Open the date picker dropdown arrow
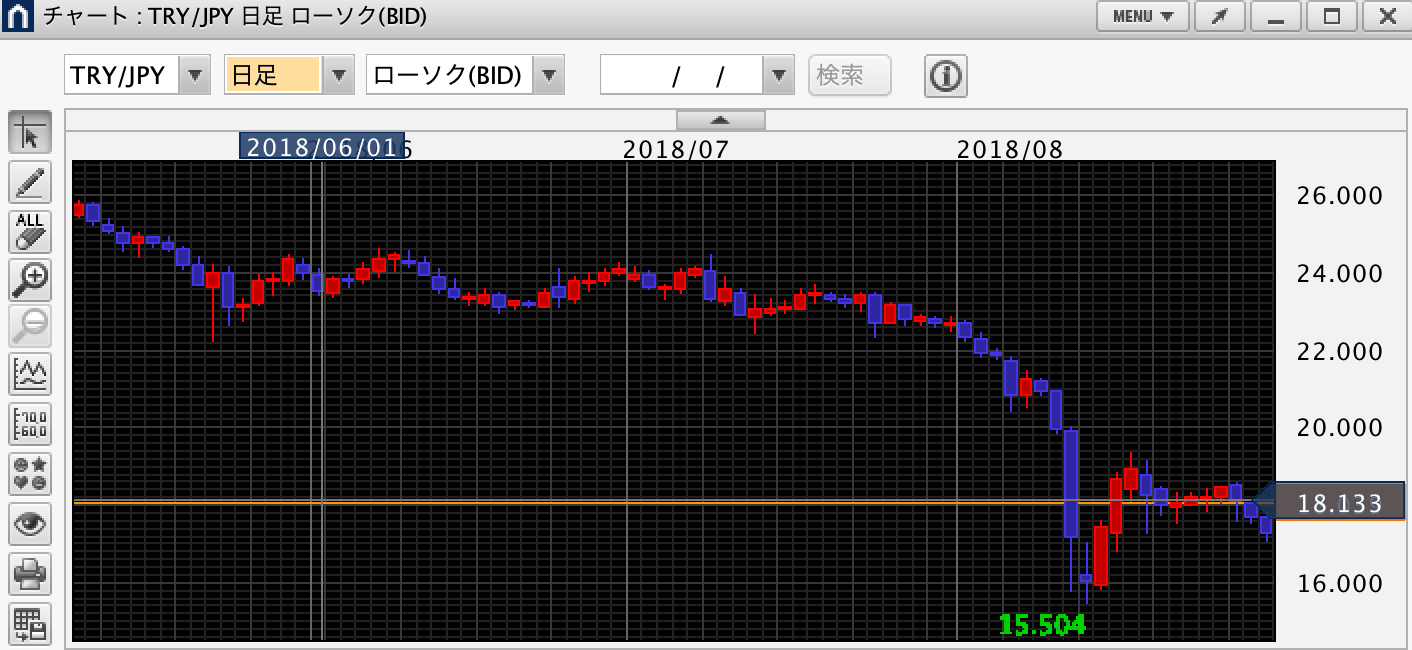Image resolution: width=1412 pixels, height=650 pixels. click(779, 75)
